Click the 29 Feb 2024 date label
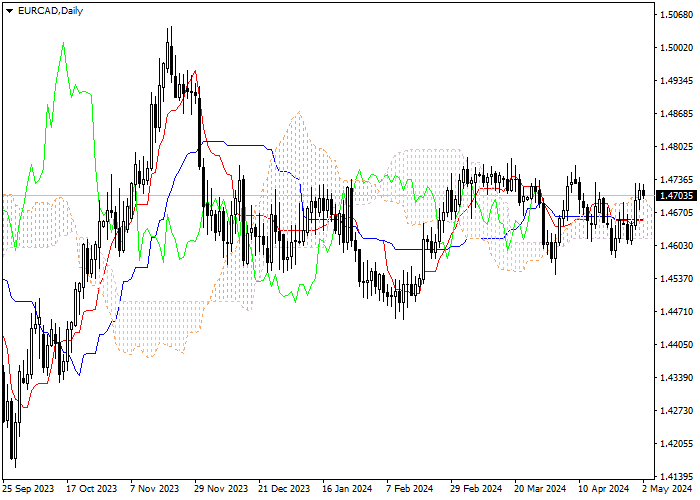Screen dimensions: 700x500 point(476,489)
